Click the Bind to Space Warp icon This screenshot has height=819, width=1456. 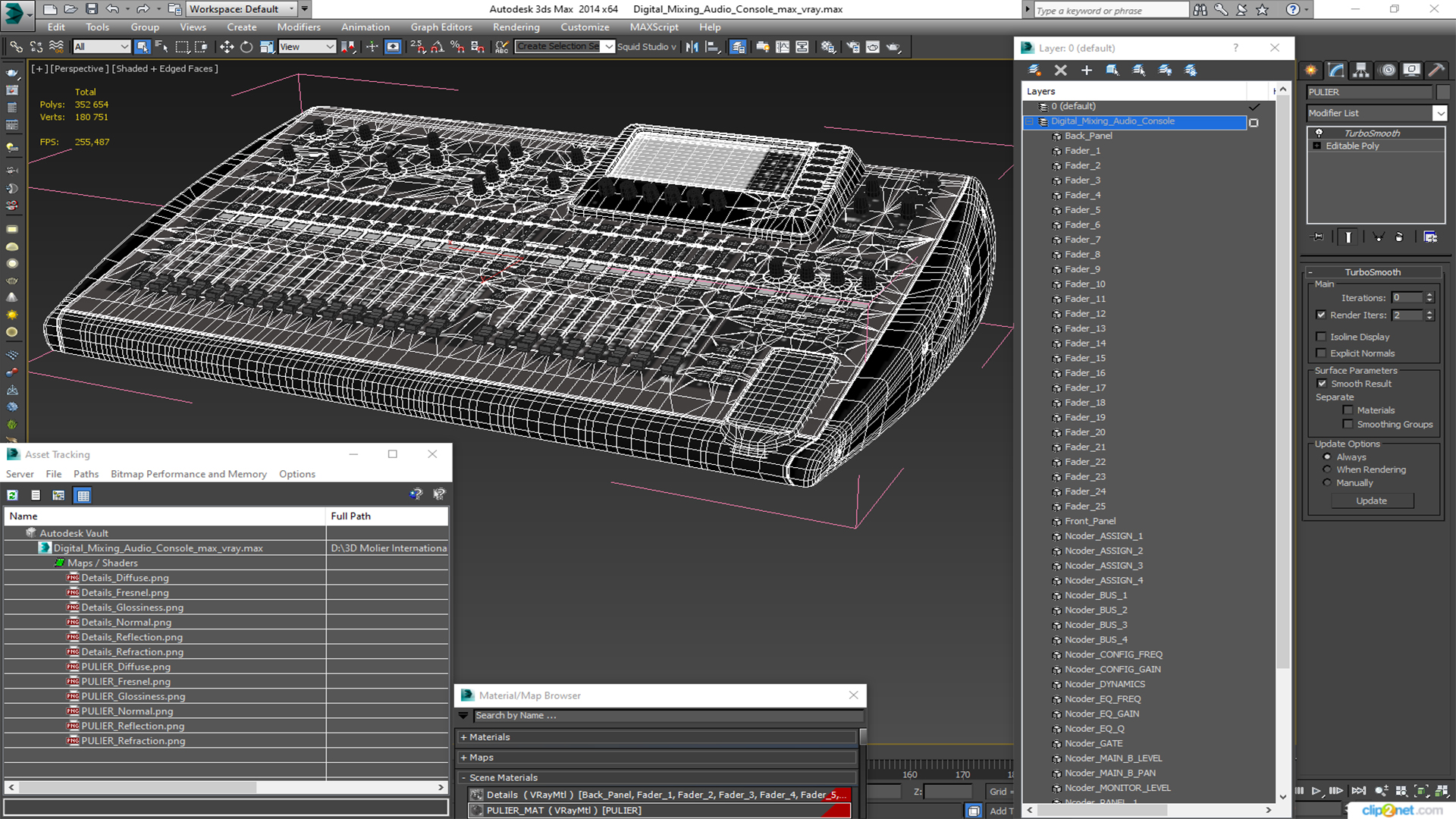56,47
